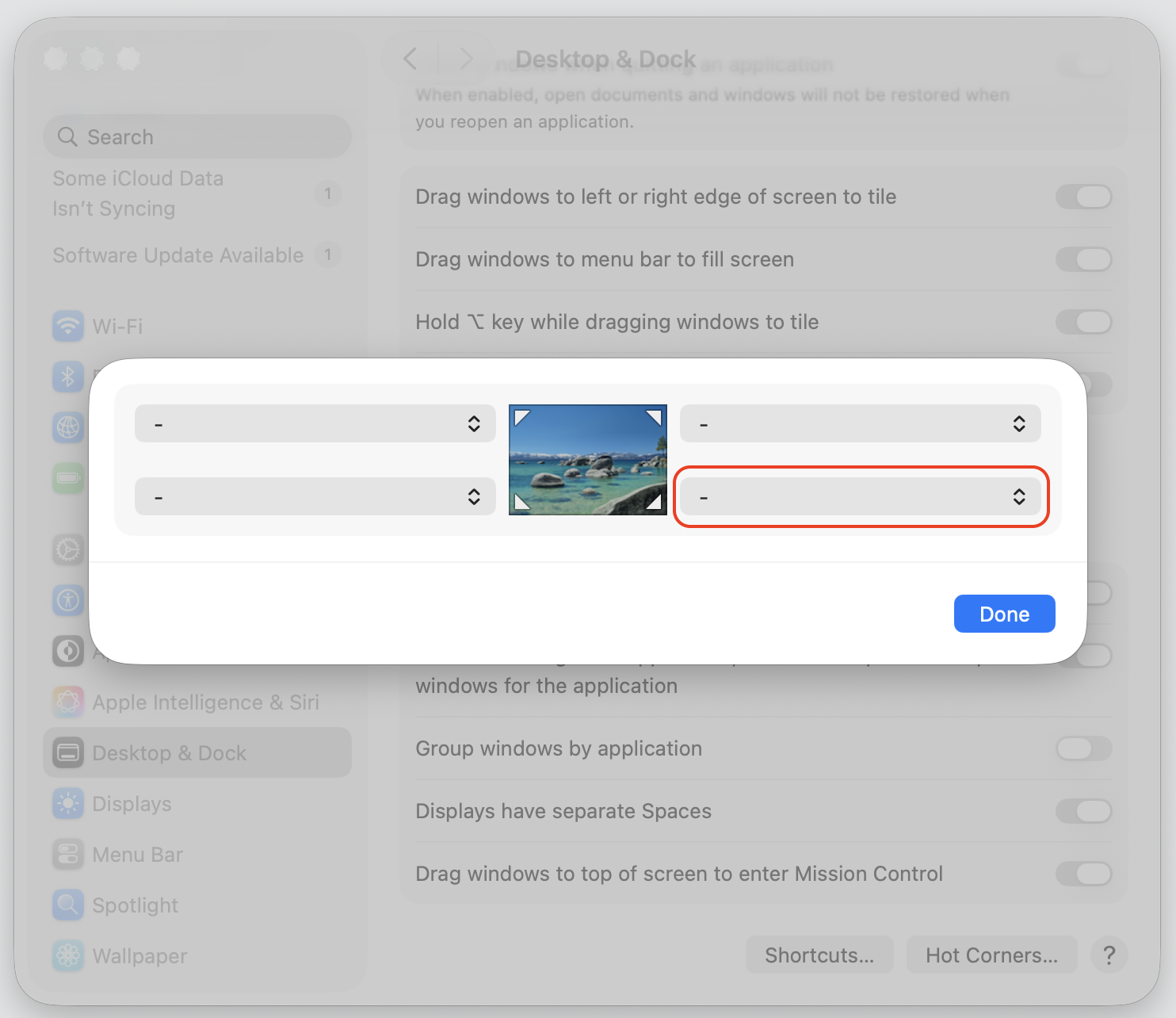
Task: Click the Hot Corners... button
Action: point(991,955)
